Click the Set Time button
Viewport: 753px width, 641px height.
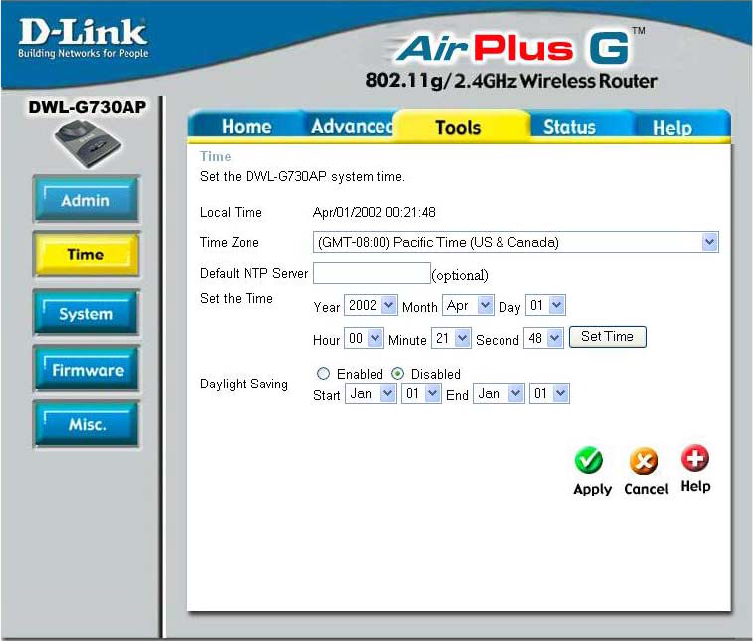coord(607,337)
